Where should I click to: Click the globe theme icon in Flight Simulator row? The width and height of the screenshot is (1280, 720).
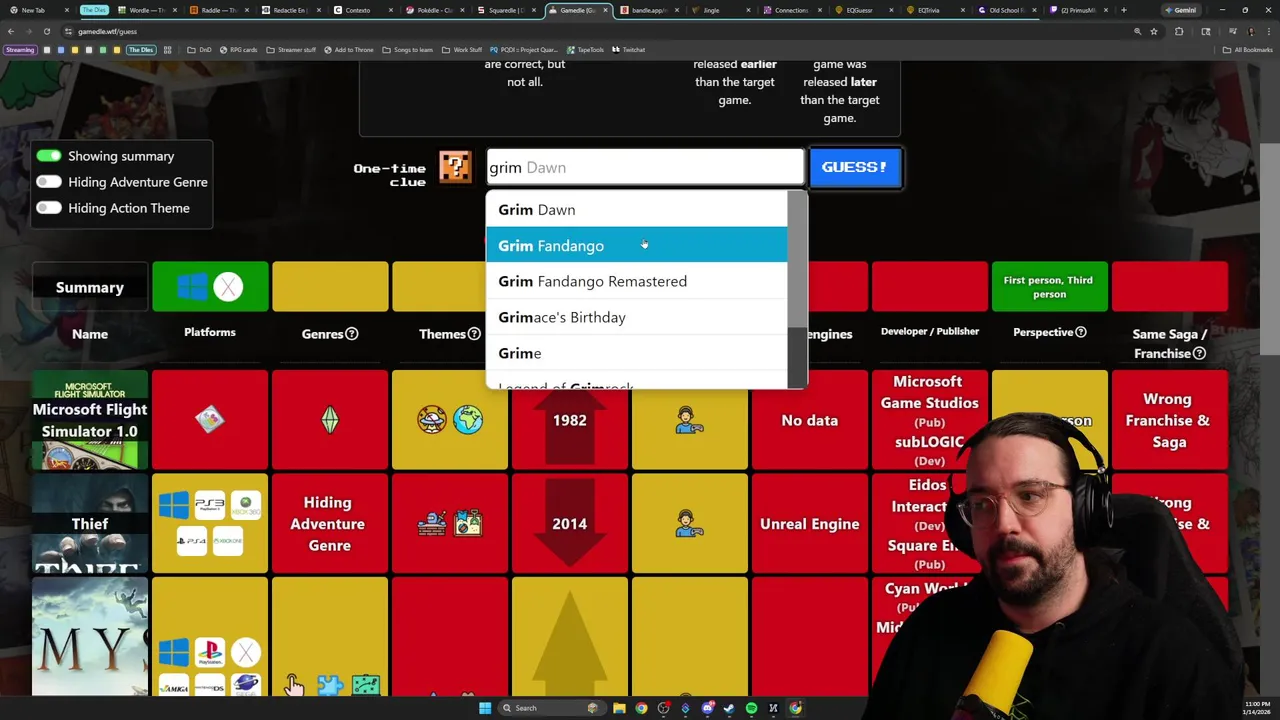467,420
